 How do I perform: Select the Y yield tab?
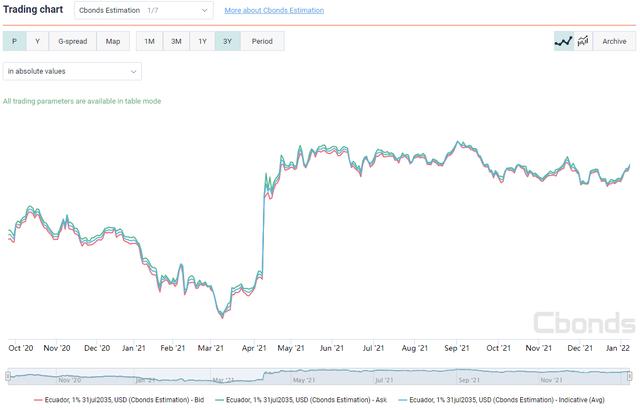pos(38,41)
